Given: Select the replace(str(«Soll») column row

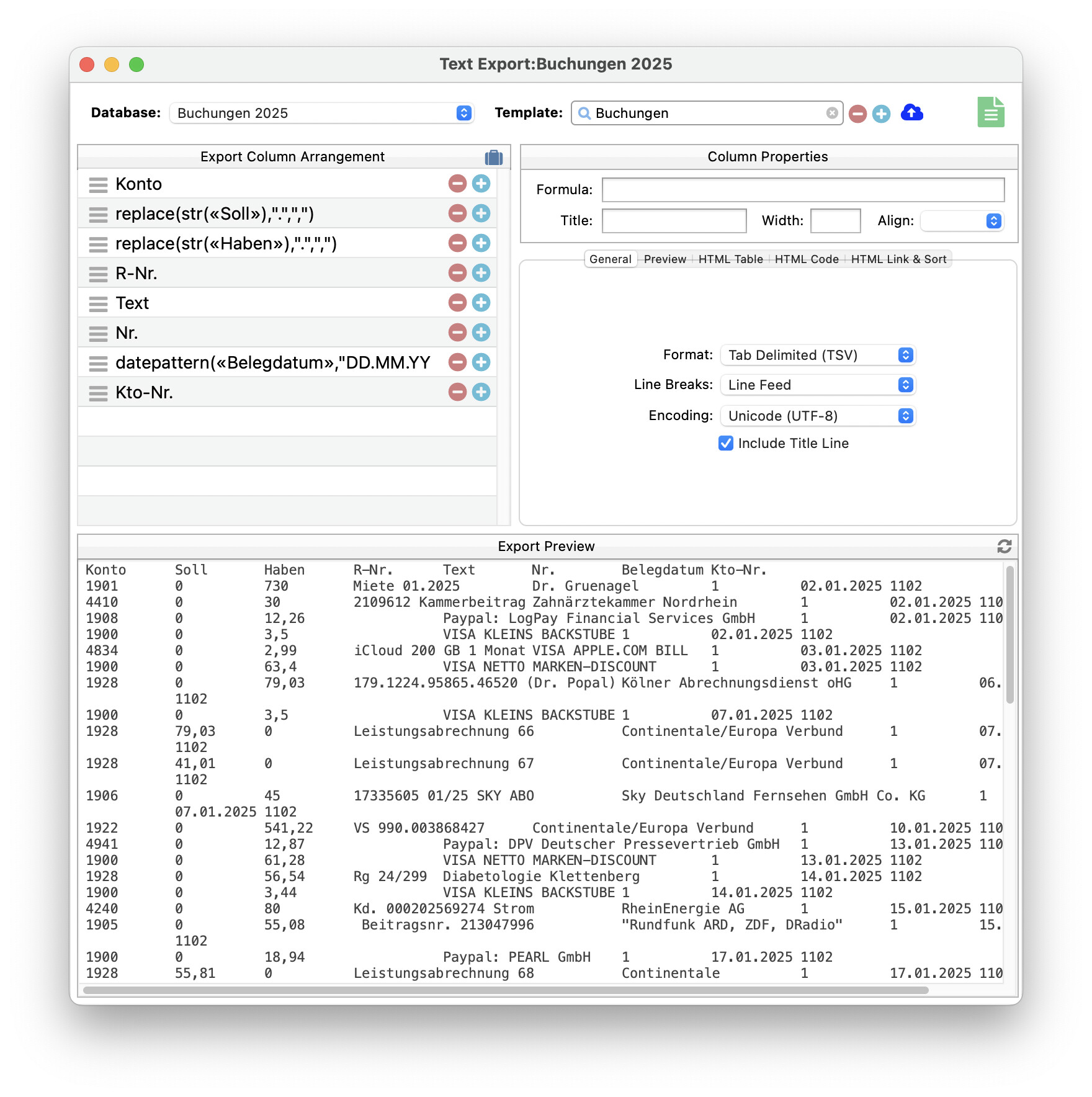Looking at the screenshot, I should tap(287, 213).
